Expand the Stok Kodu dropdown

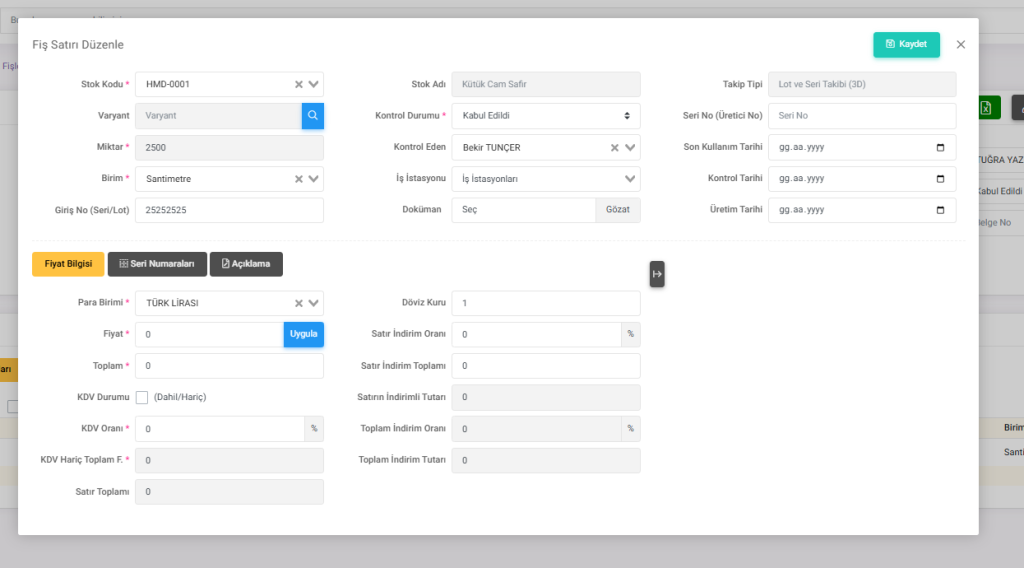(x=314, y=85)
